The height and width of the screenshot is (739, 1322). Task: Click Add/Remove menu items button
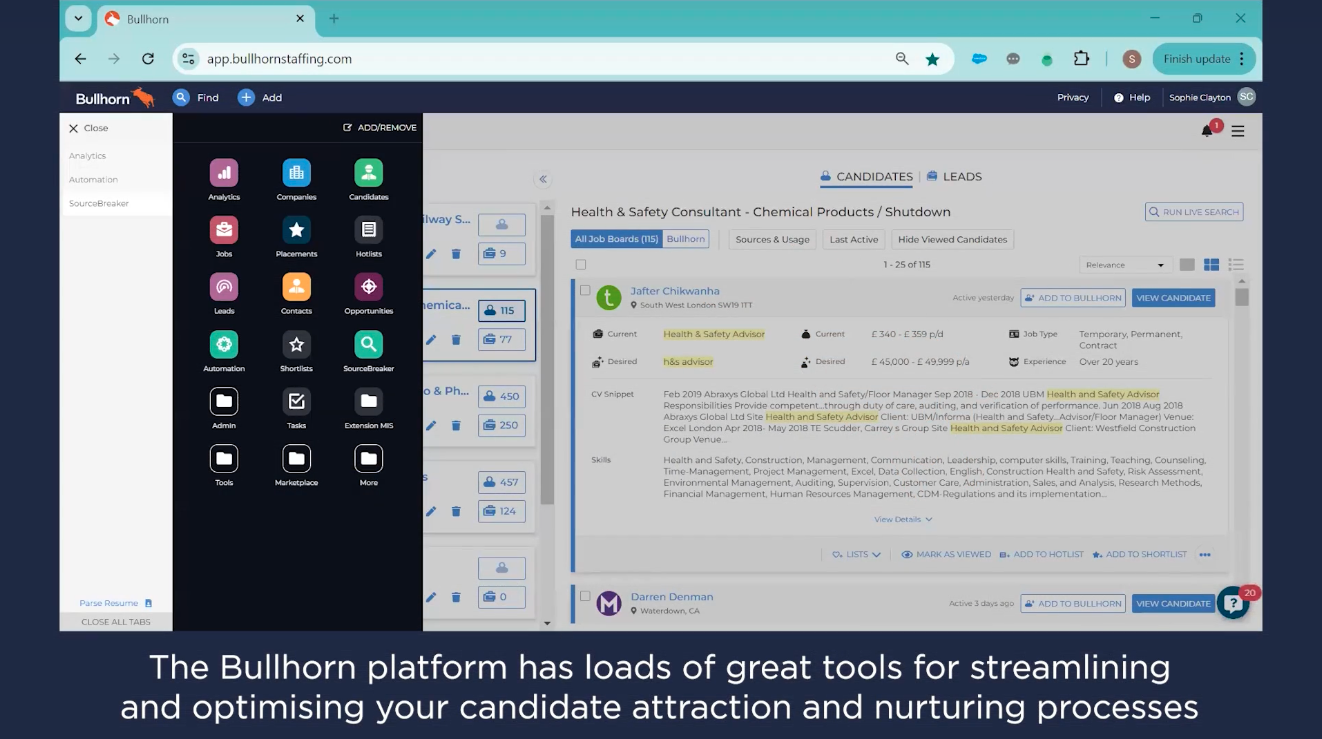[380, 128]
